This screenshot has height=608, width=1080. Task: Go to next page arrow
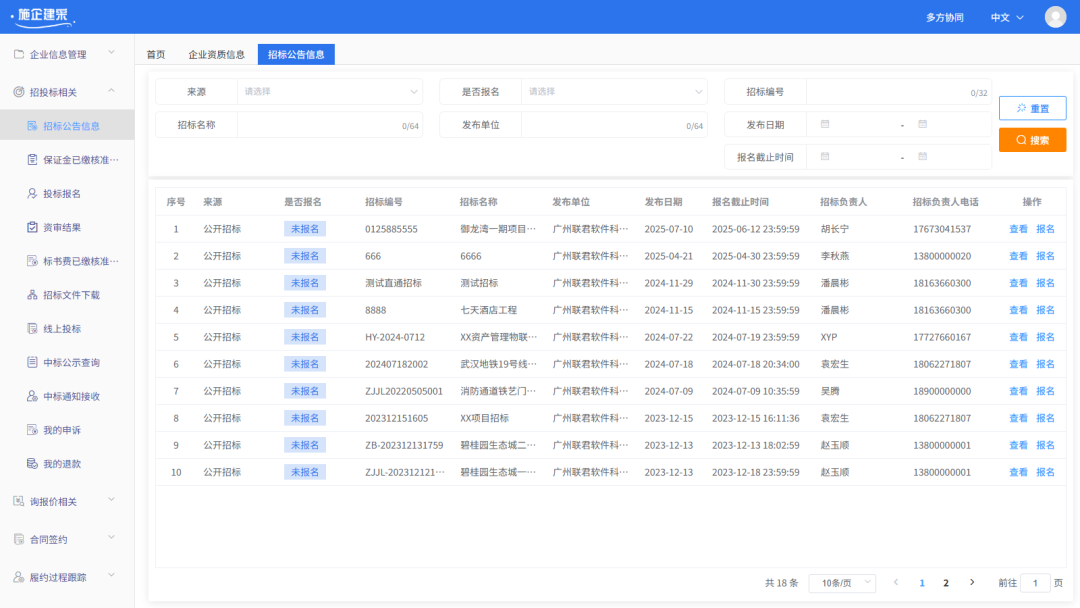(972, 583)
